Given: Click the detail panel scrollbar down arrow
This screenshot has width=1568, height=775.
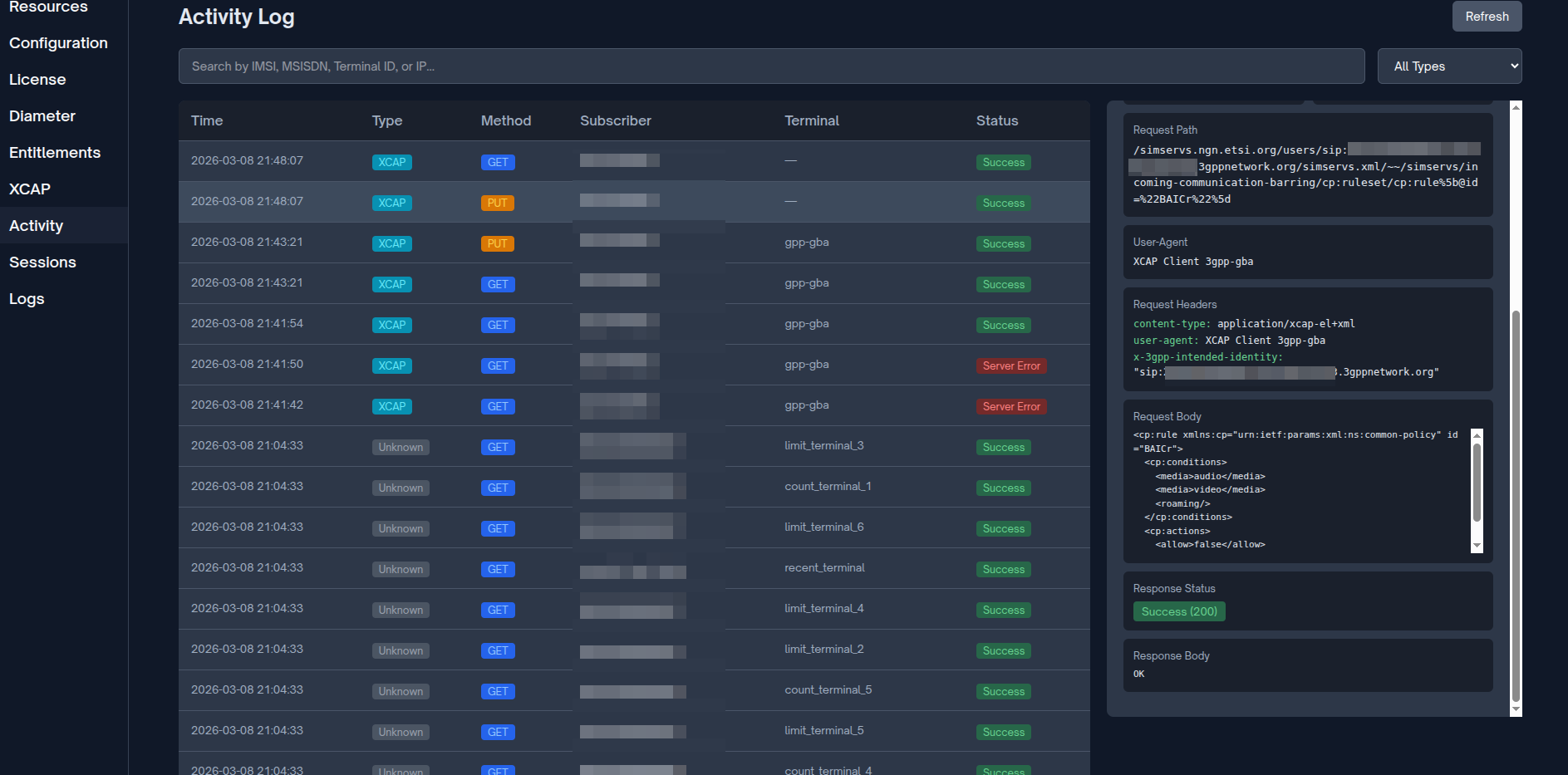Looking at the screenshot, I should click(1516, 709).
